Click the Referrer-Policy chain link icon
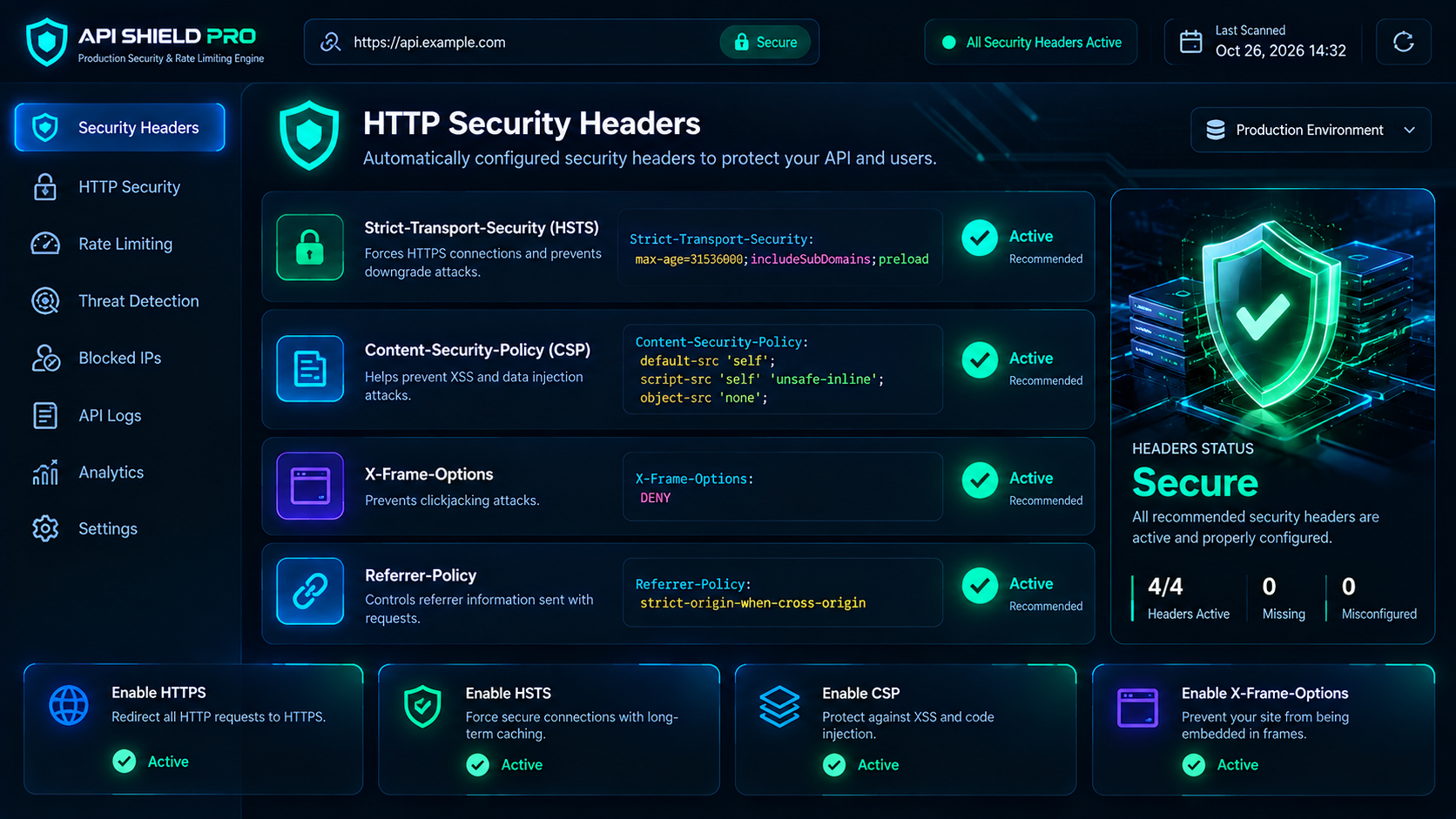This screenshot has width=1456, height=819. 310,591
